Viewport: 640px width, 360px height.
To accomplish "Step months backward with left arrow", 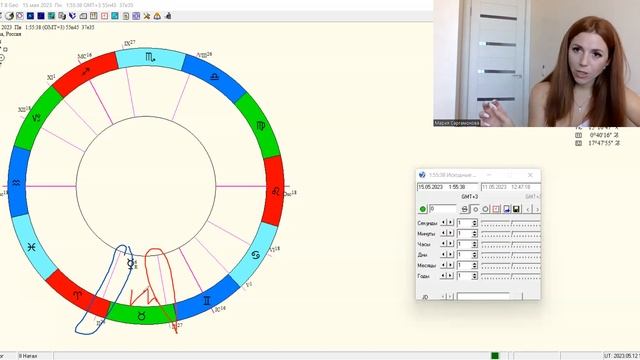I will [443, 265].
